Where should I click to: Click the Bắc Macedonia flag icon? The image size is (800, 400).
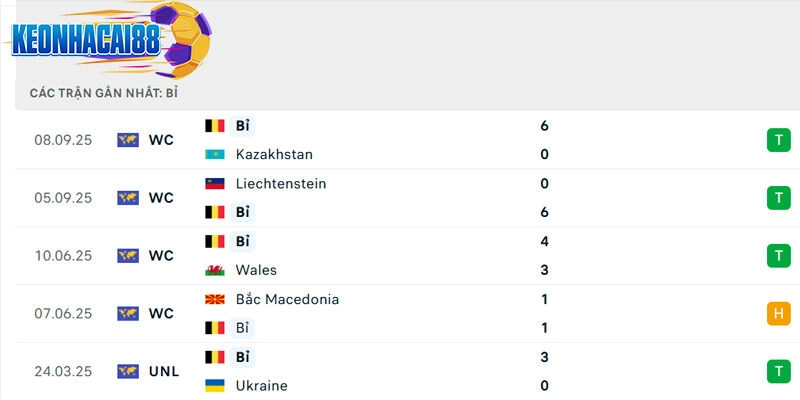click(x=214, y=299)
